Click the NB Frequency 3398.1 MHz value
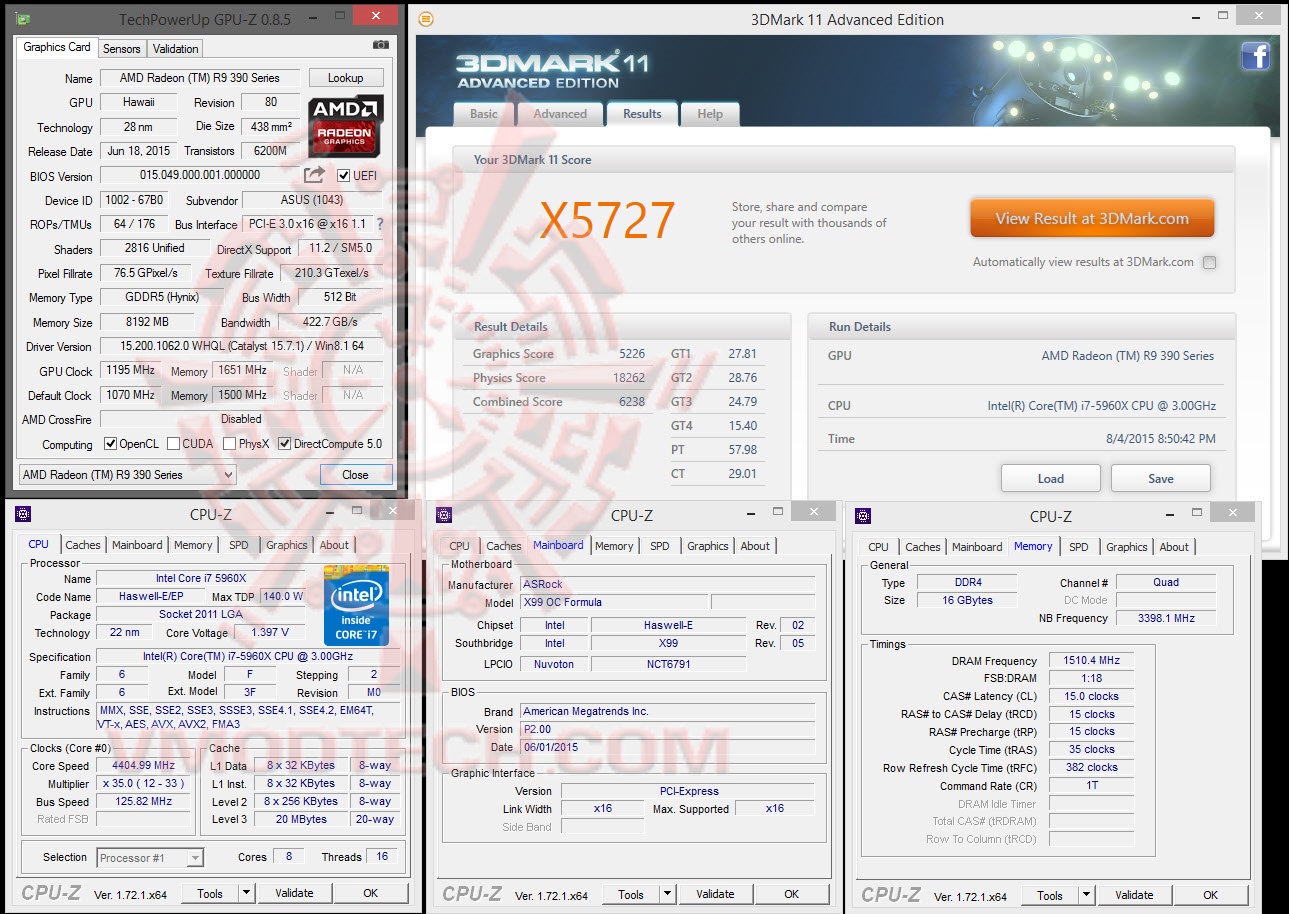Viewport: 1289px width, 914px height. (x=1166, y=618)
